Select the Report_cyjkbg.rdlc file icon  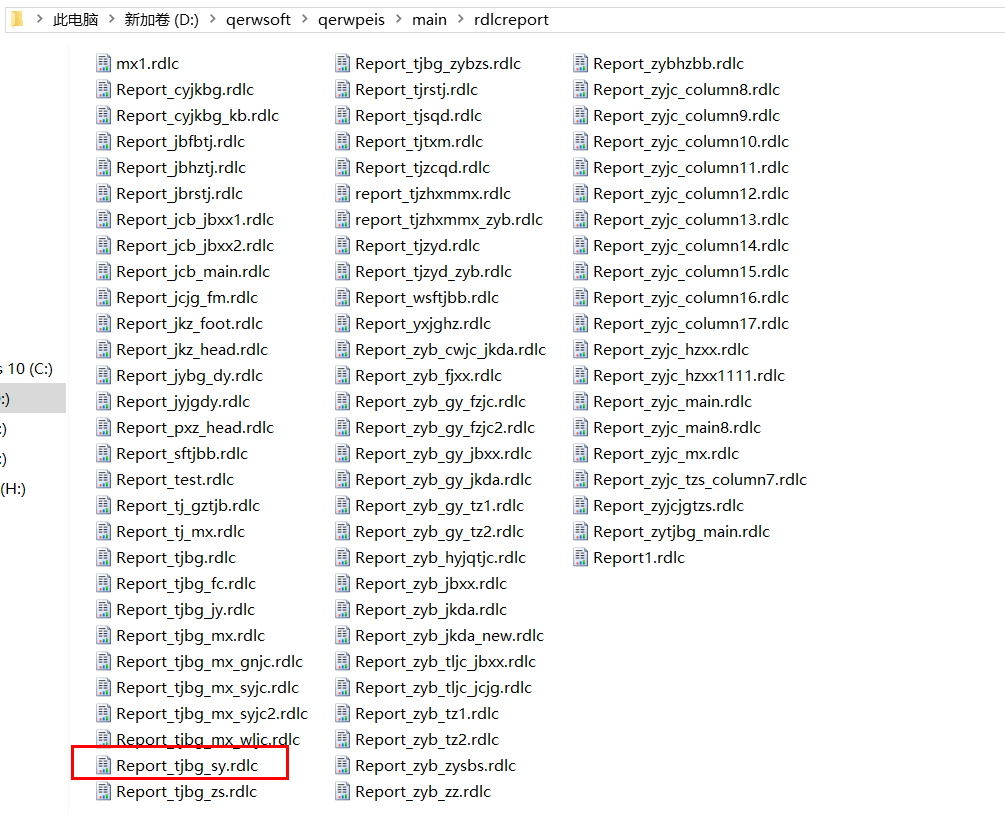coord(103,90)
